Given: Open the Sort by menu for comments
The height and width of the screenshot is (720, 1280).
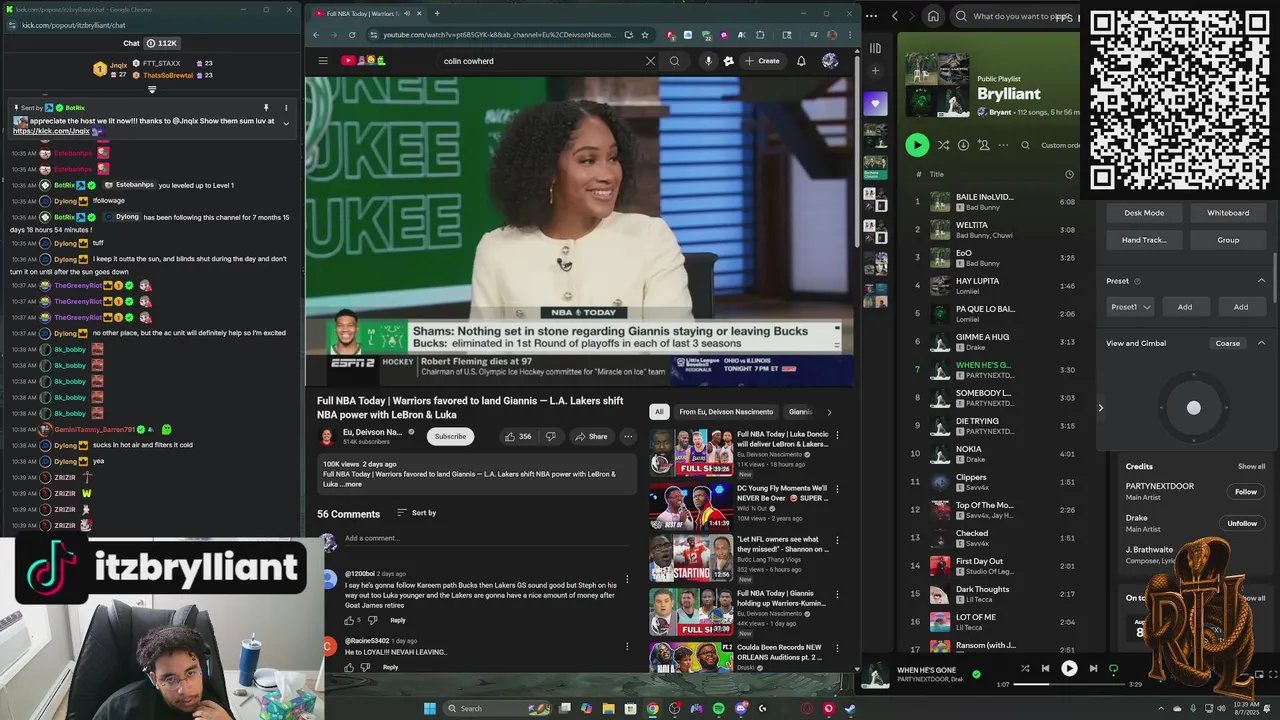Looking at the screenshot, I should 416,513.
